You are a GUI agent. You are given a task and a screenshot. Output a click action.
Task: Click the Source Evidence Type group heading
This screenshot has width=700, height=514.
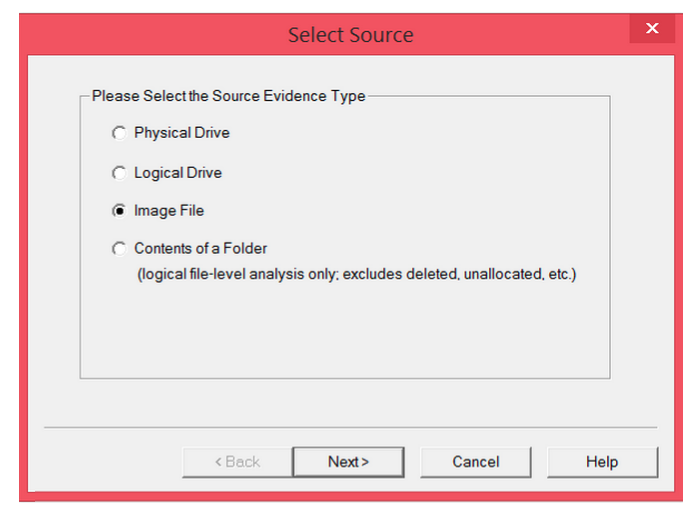[228, 97]
